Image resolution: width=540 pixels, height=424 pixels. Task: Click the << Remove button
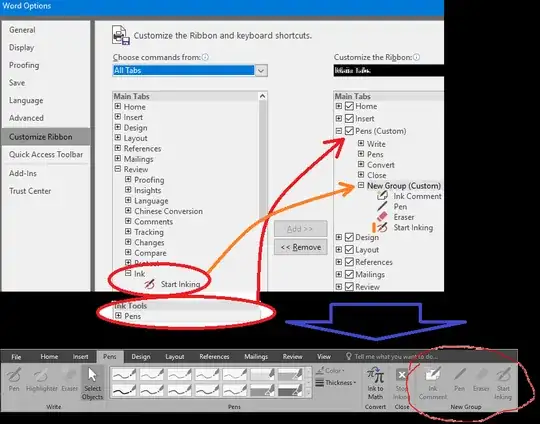(x=300, y=247)
